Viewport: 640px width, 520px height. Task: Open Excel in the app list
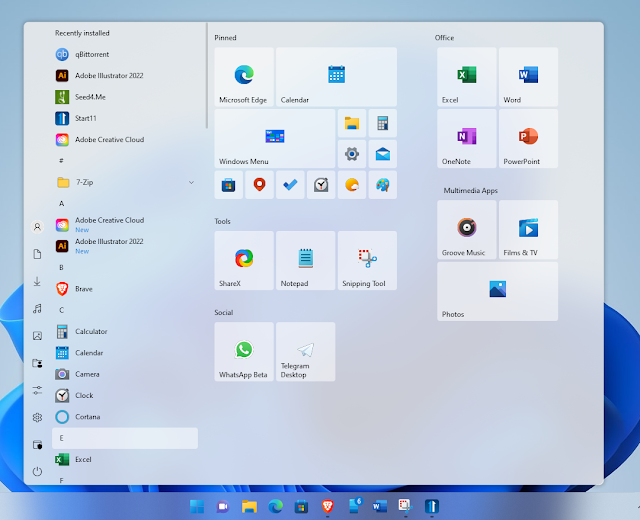[125, 460]
